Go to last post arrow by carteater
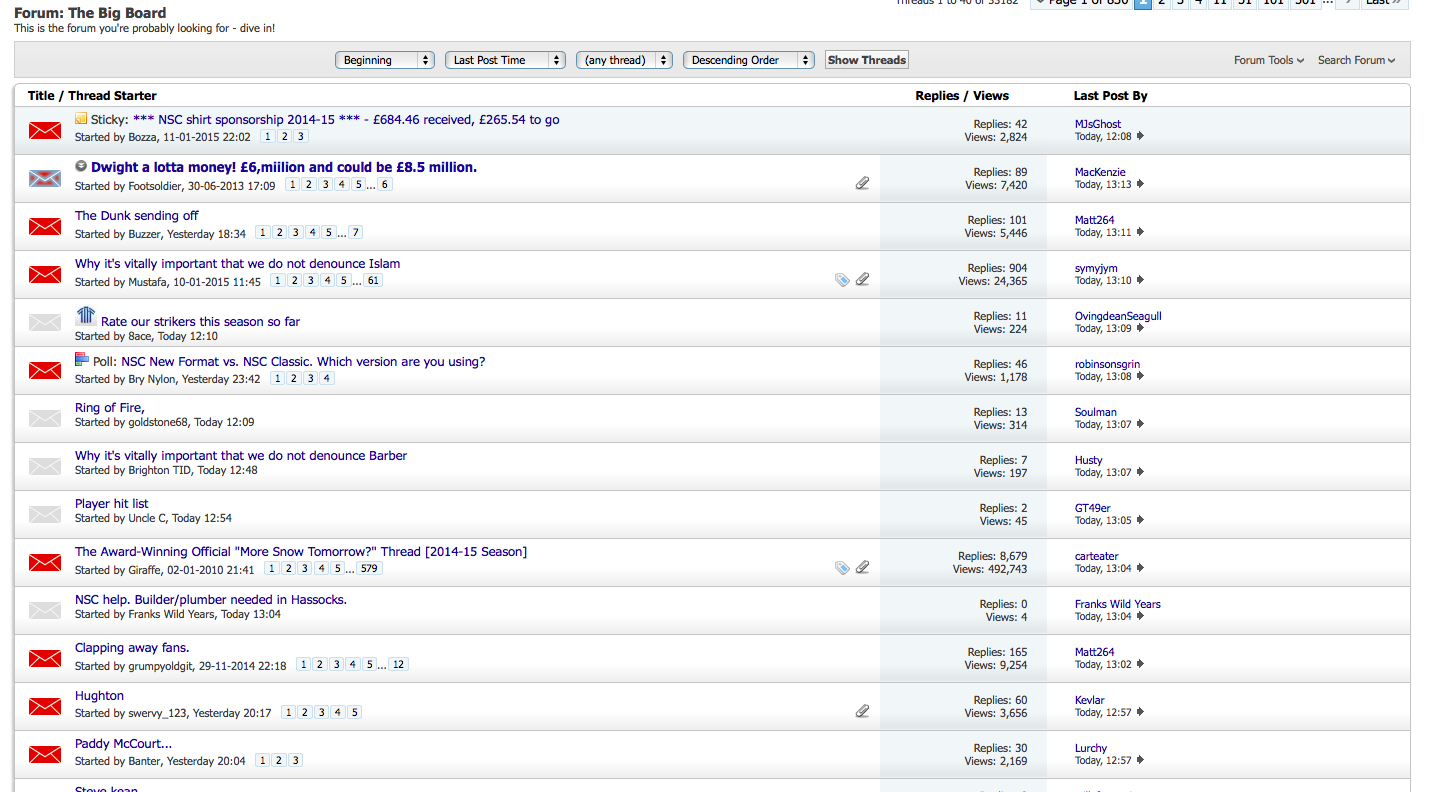Image resolution: width=1430 pixels, height=792 pixels. pos(1140,568)
